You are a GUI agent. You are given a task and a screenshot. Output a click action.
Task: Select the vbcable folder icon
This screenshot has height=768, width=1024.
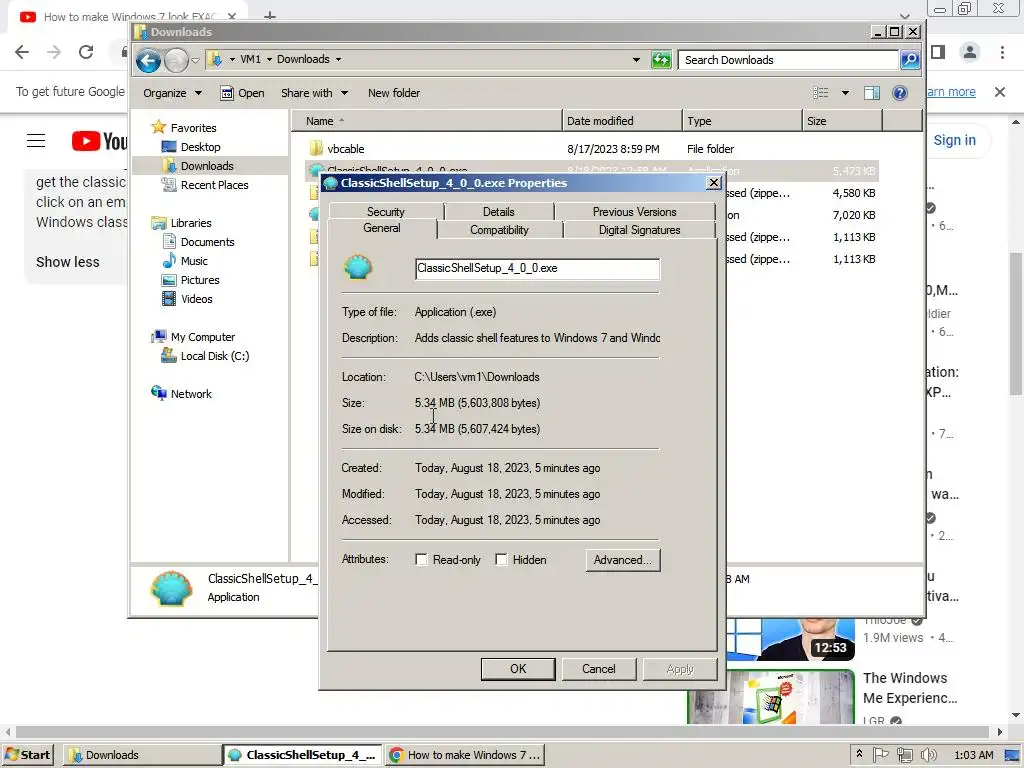(x=316, y=149)
